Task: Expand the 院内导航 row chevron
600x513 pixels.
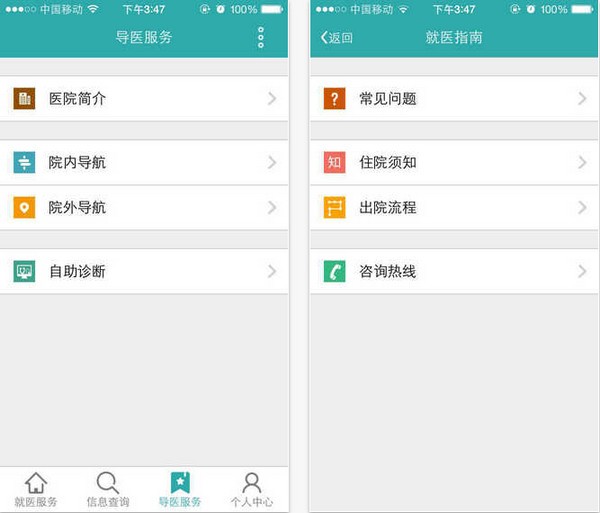Action: [x=272, y=163]
